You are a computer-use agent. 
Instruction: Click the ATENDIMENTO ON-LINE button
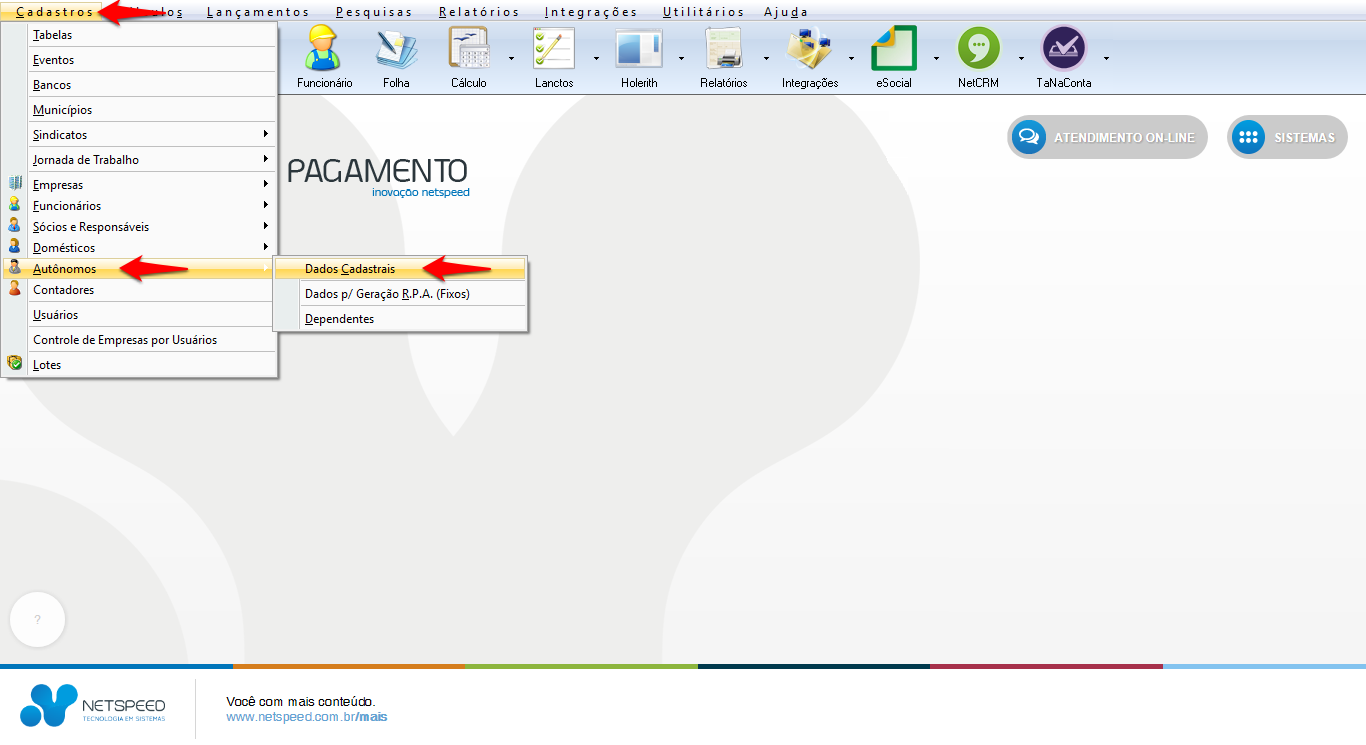pos(1107,138)
